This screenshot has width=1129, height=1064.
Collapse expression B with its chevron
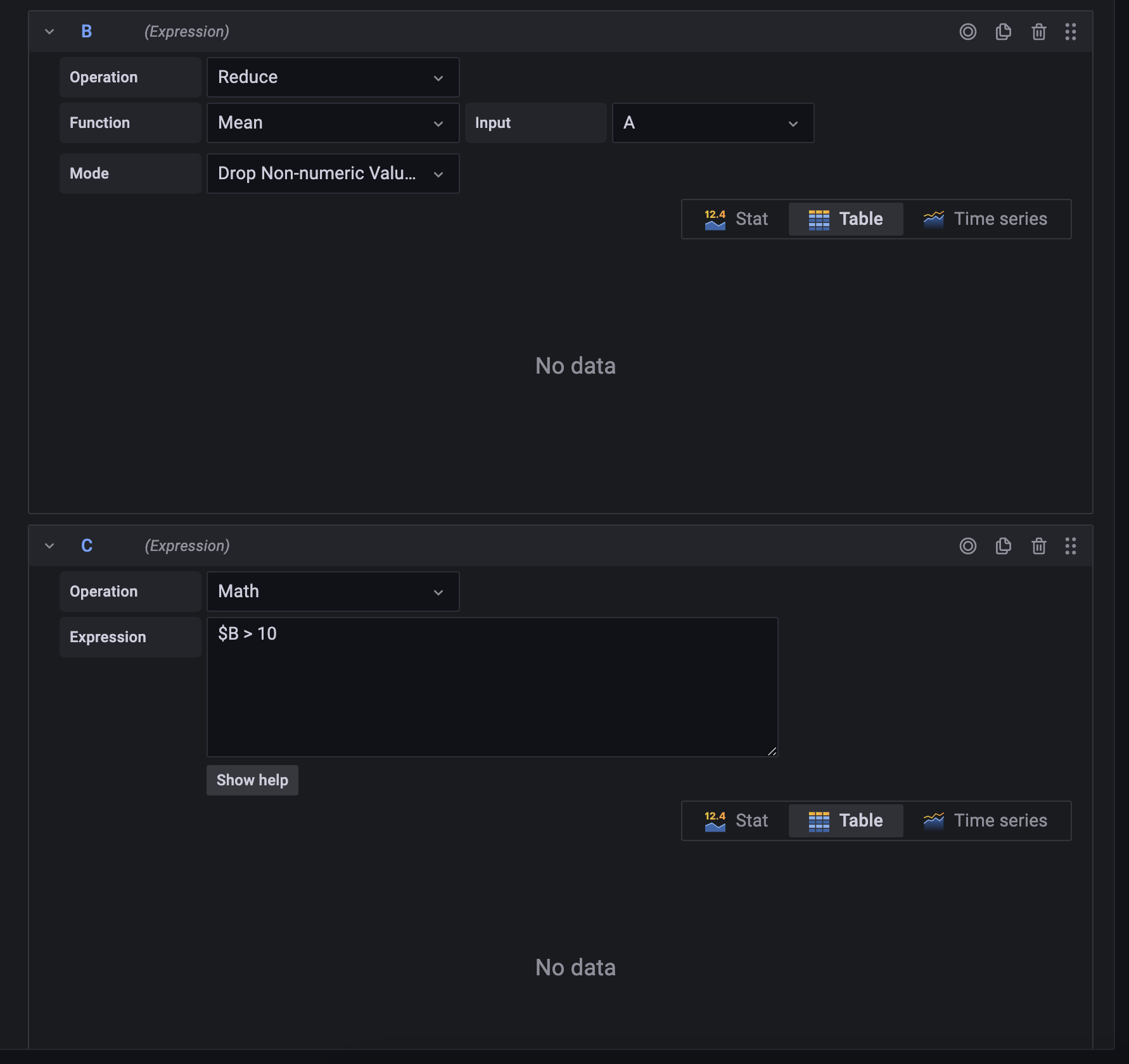(49, 31)
